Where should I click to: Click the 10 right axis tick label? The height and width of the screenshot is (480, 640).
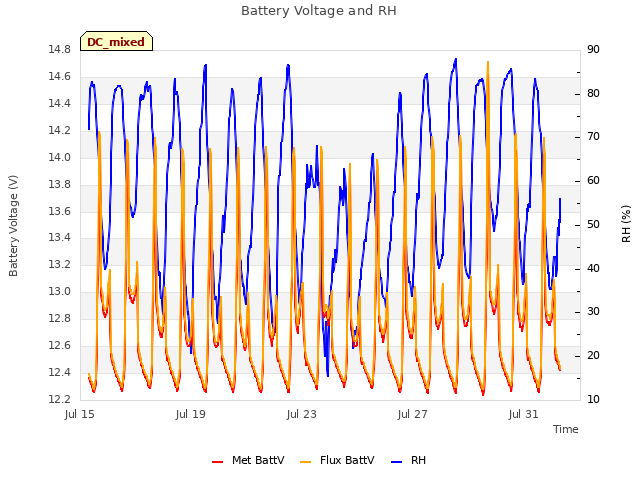pos(593,399)
